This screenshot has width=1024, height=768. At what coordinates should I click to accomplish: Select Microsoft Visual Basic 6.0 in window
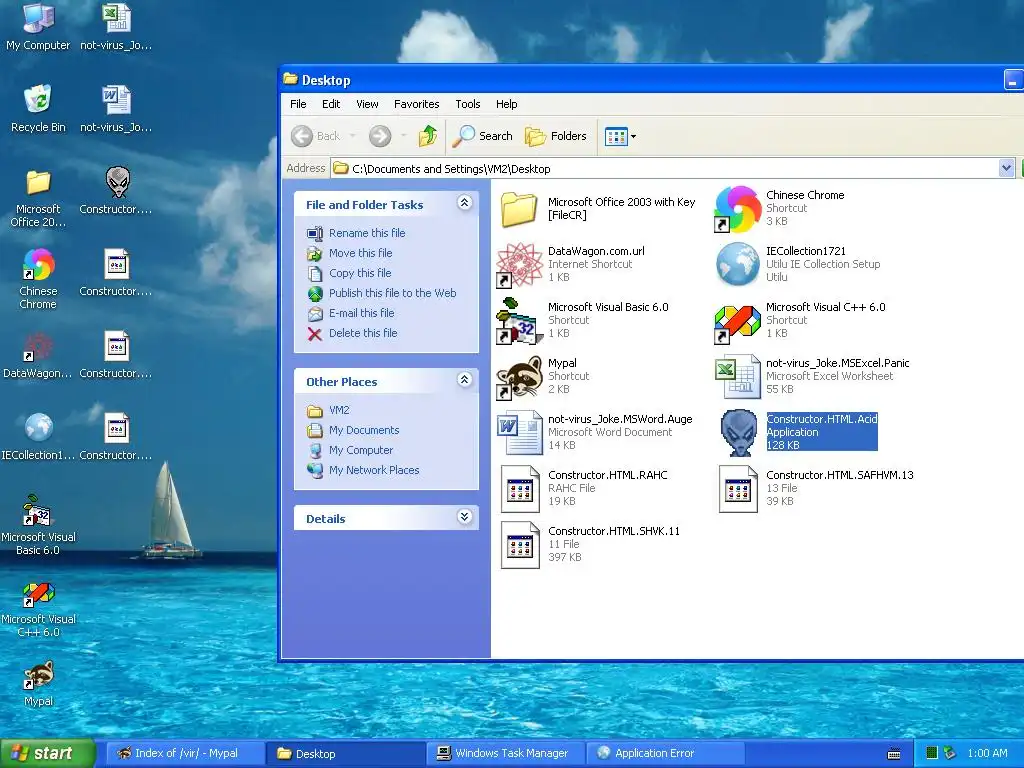coord(583,320)
